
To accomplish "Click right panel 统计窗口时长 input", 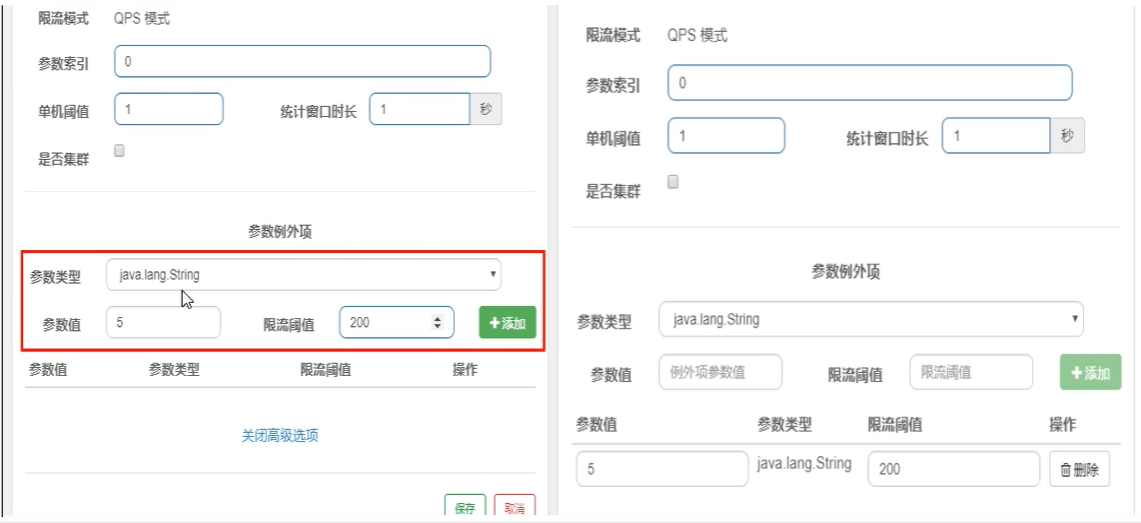I will click(995, 135).
